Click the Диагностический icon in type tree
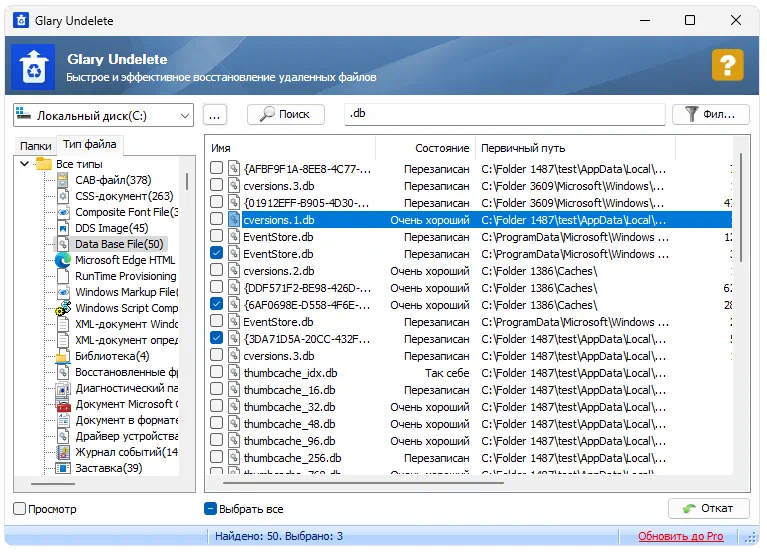This screenshot has height=552, width=767. [63, 389]
